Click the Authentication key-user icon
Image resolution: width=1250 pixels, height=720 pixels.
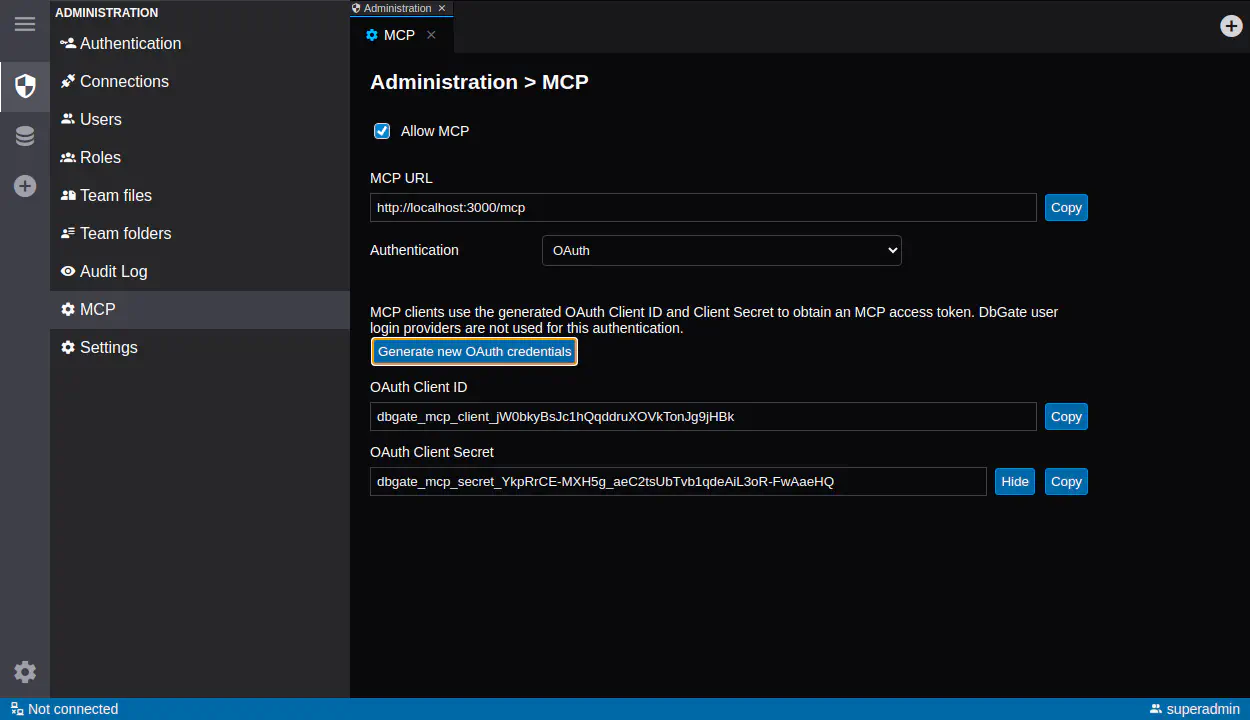[68, 43]
